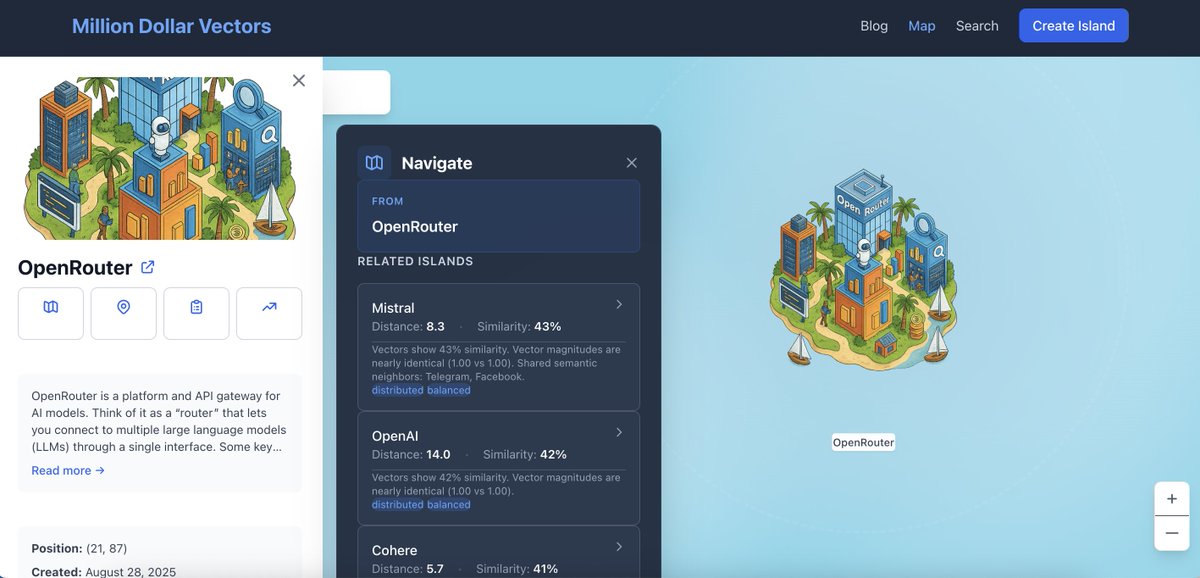This screenshot has width=1200, height=578.
Task: Click the OpenRouter label under the island
Action: (x=863, y=442)
